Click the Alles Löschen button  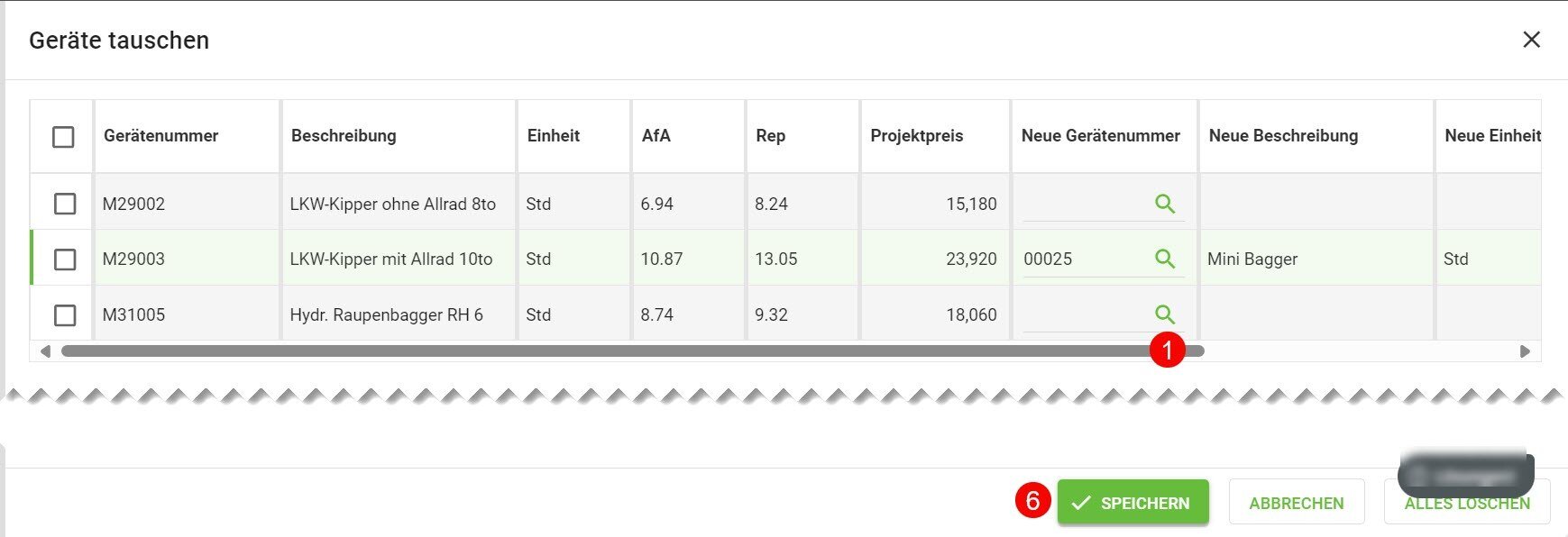1466,505
